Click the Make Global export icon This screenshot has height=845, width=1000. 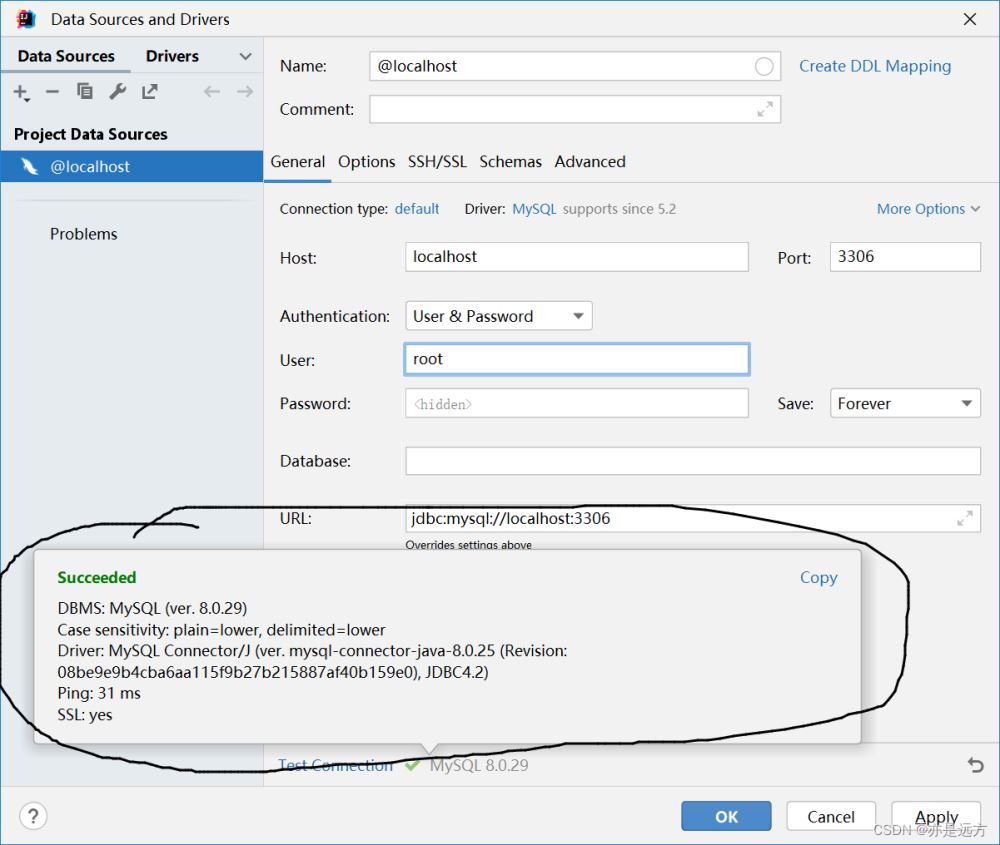149,92
